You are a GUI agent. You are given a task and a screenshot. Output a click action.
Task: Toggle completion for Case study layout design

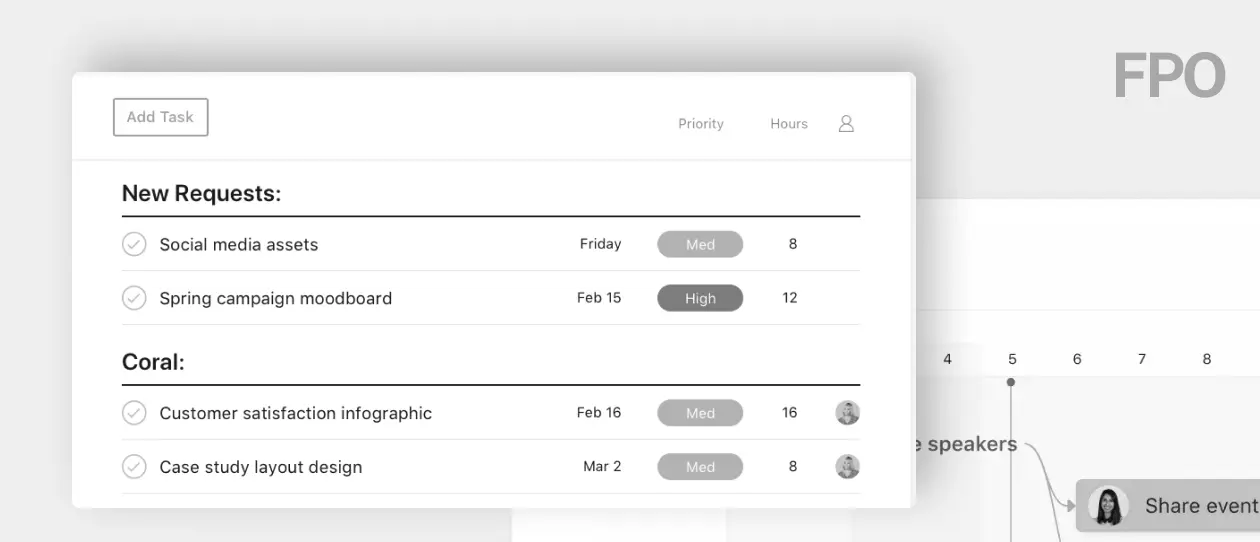click(134, 467)
